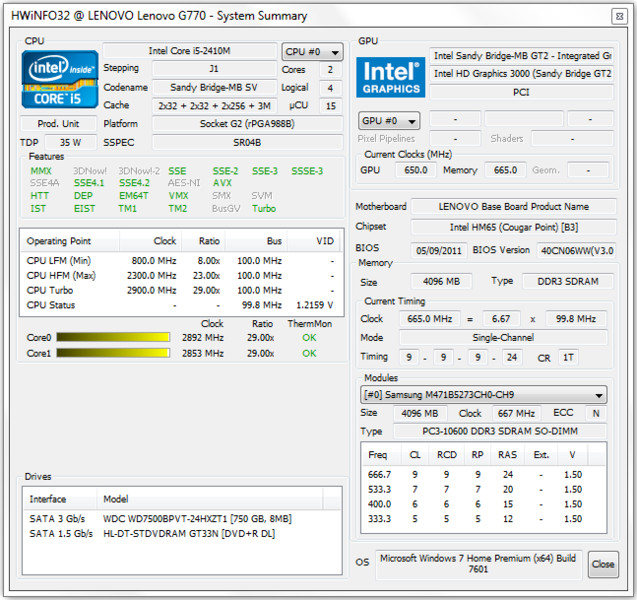
Task: Click the Motherboard name field
Action: point(514,206)
